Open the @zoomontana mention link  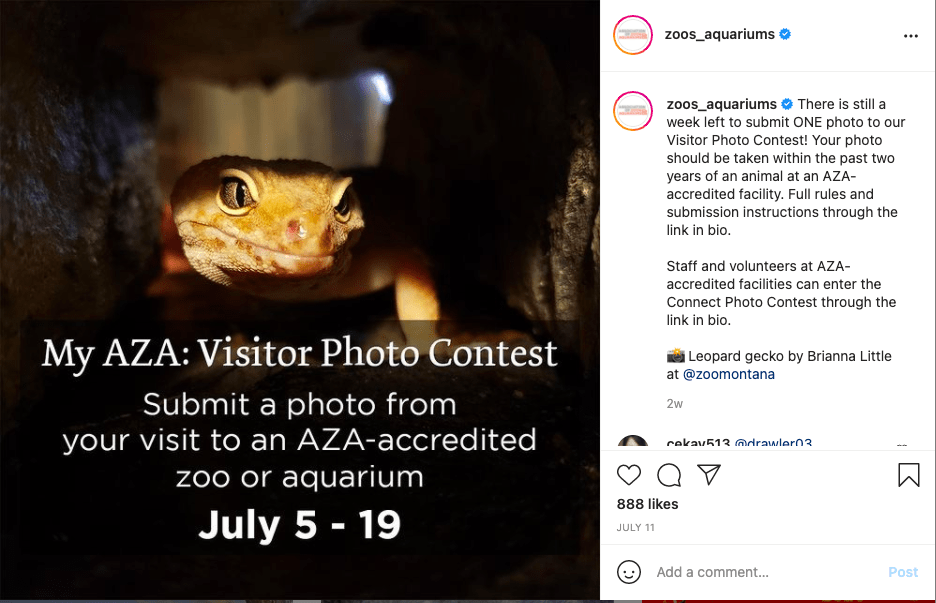coord(728,374)
